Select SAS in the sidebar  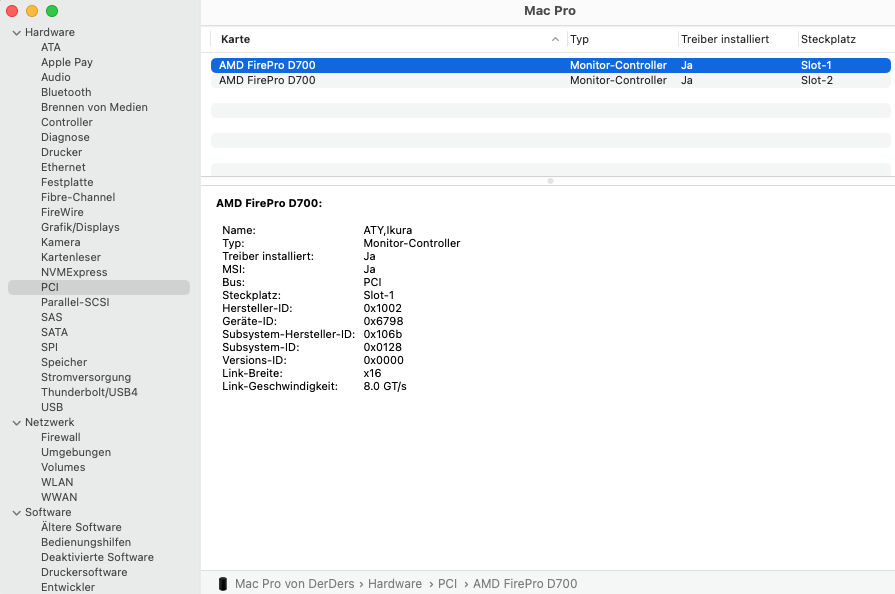(x=52, y=317)
